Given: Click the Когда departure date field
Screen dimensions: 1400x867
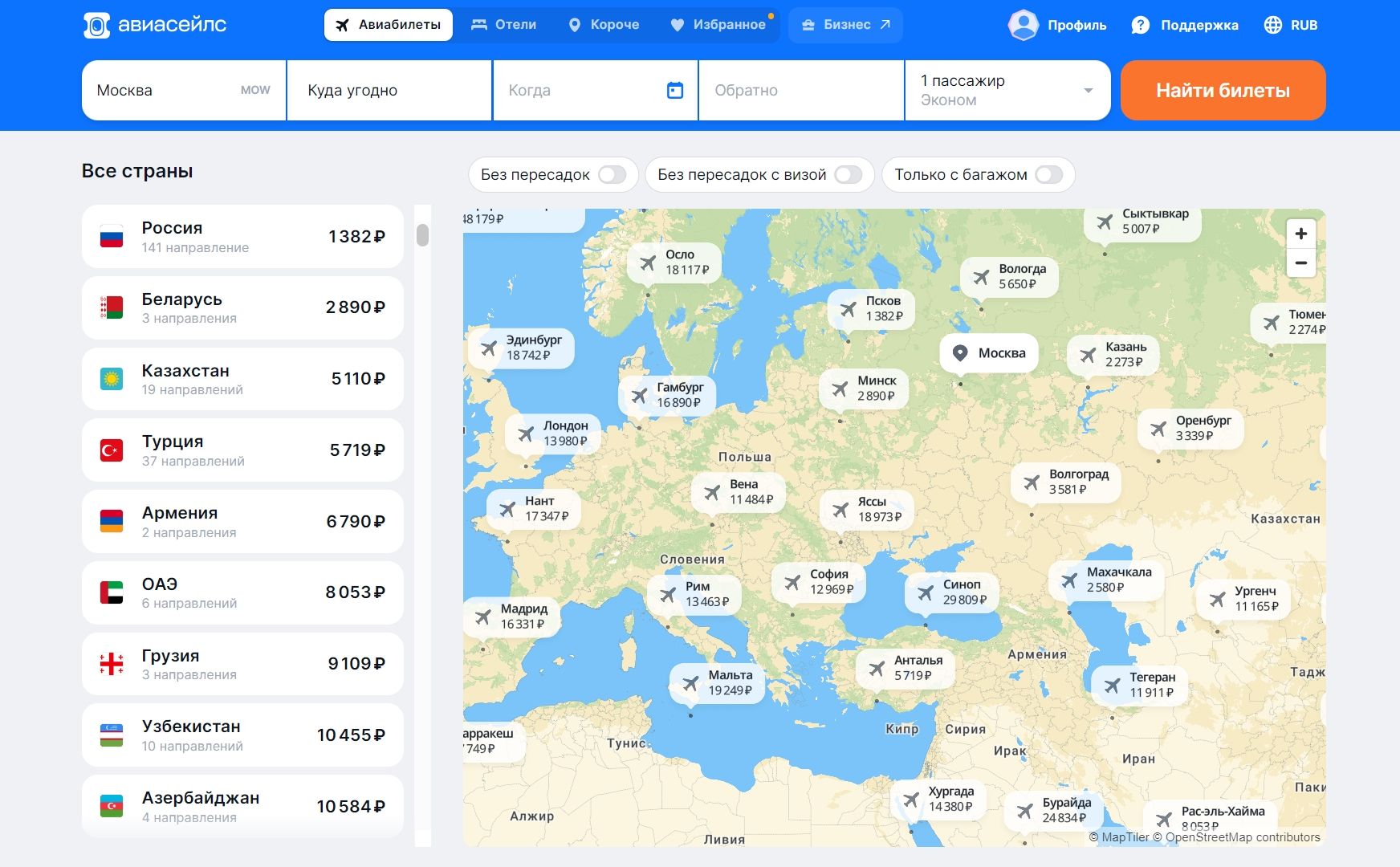Looking at the screenshot, I should click(x=595, y=91).
